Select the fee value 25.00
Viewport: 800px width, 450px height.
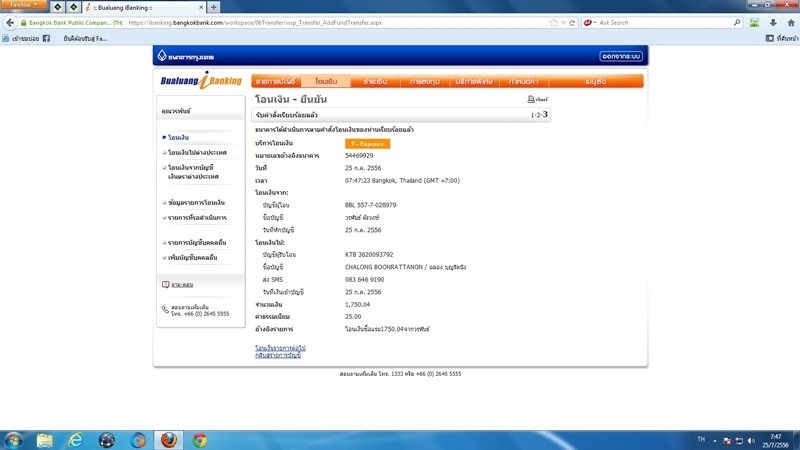point(353,317)
